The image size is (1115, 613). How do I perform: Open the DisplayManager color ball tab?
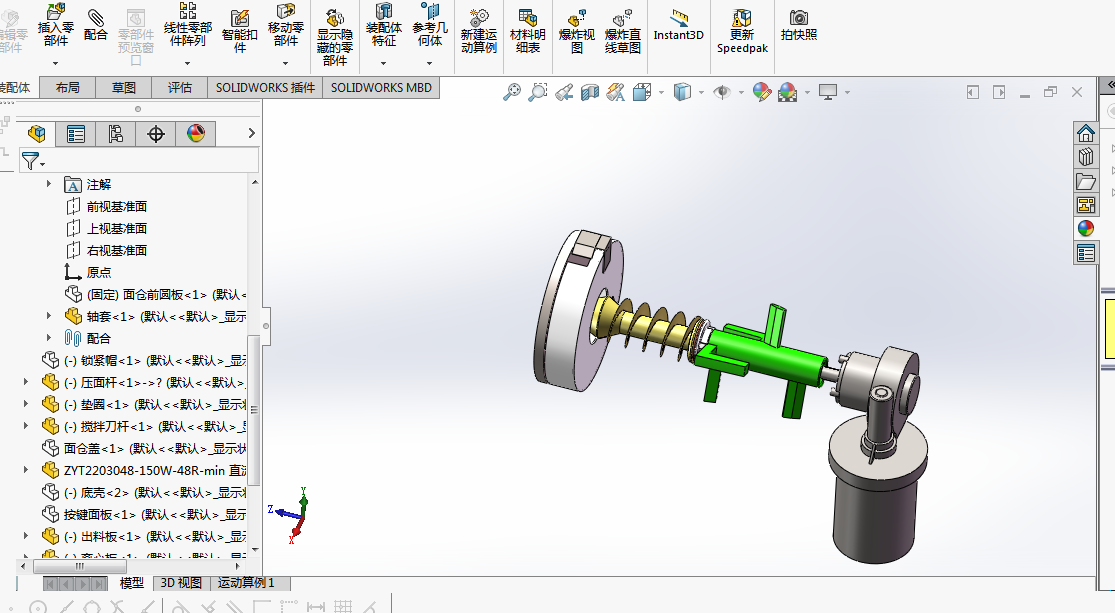click(x=196, y=134)
